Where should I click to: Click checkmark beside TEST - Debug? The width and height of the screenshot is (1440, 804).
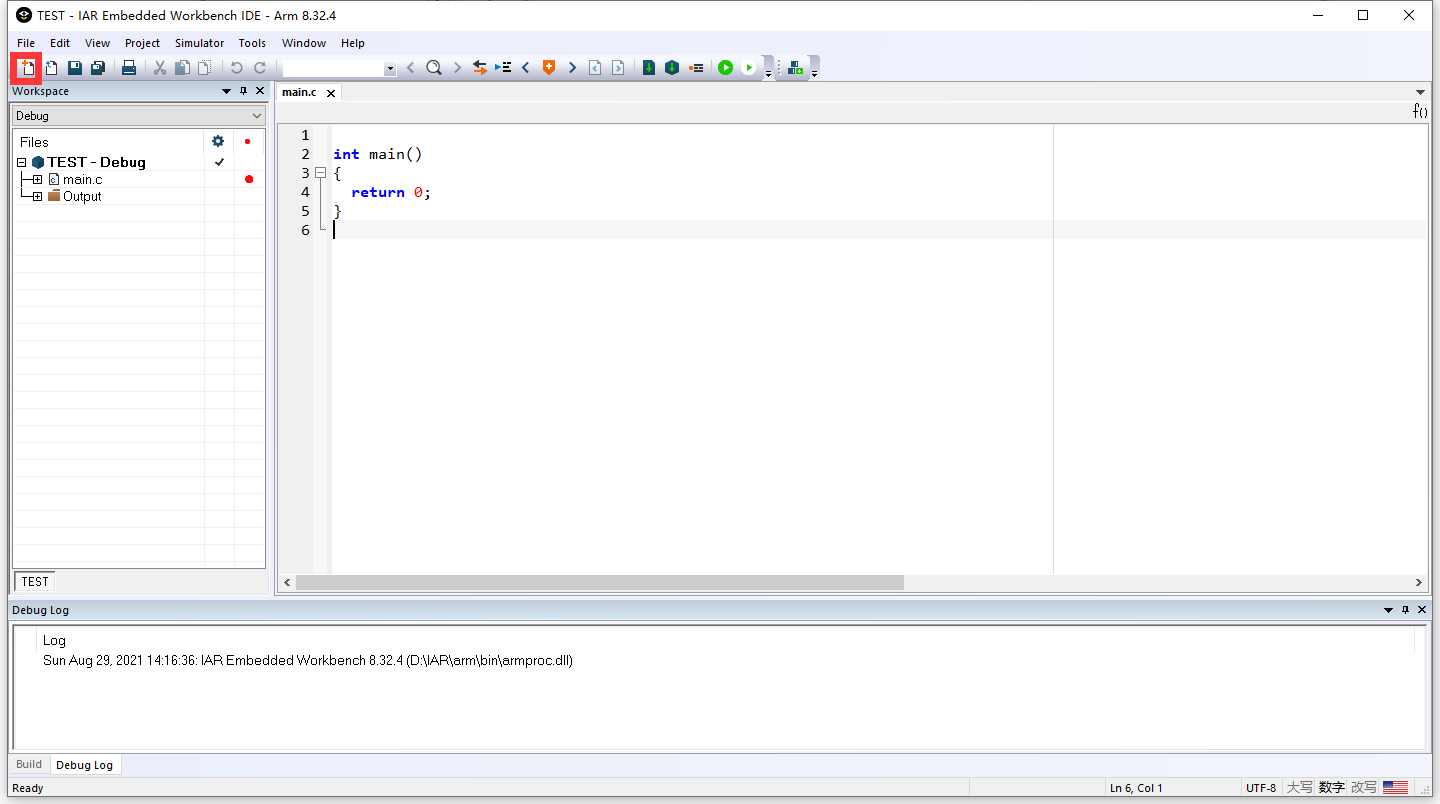(219, 162)
